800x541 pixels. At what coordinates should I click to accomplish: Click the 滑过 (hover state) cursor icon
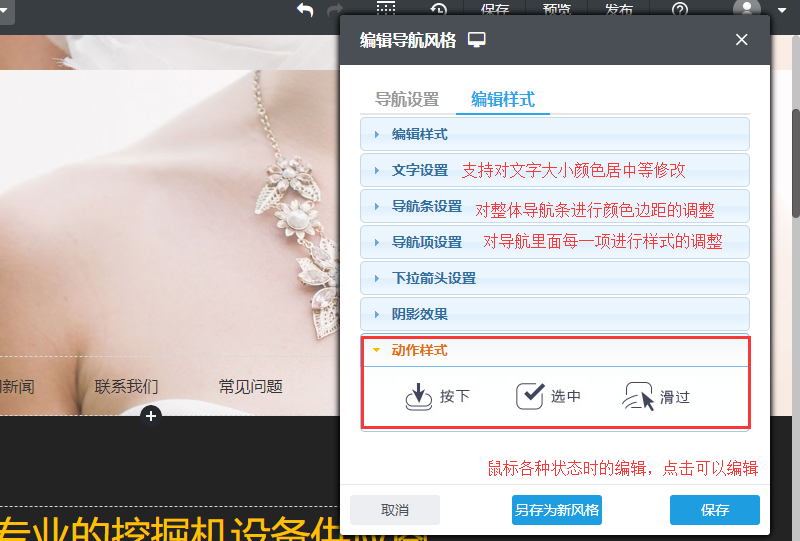coord(639,397)
